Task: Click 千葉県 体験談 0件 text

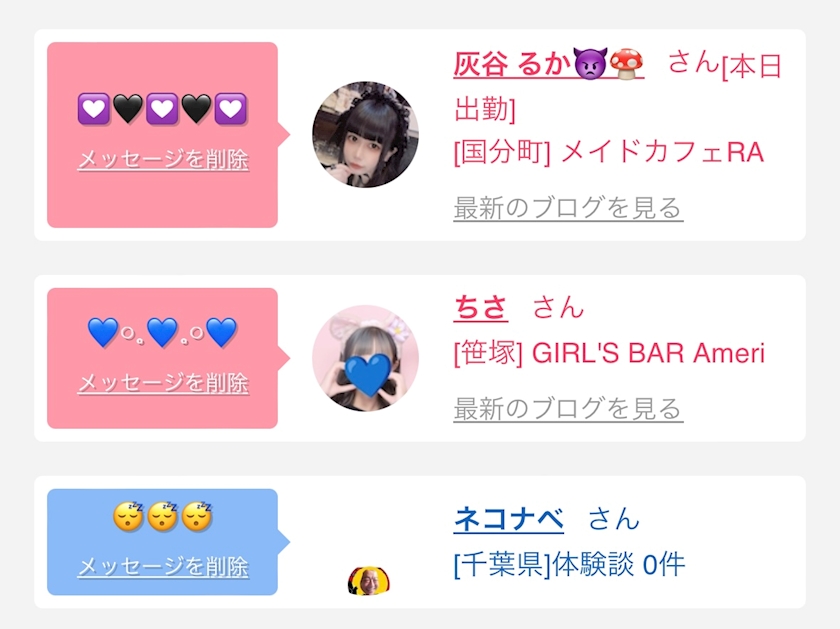Action: (x=569, y=565)
